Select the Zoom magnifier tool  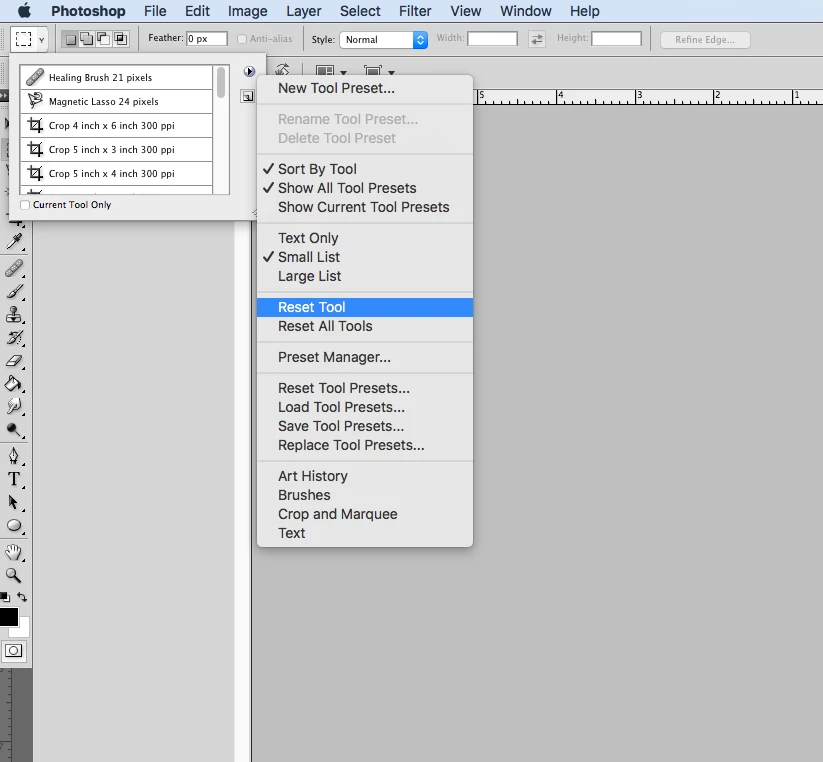14,576
